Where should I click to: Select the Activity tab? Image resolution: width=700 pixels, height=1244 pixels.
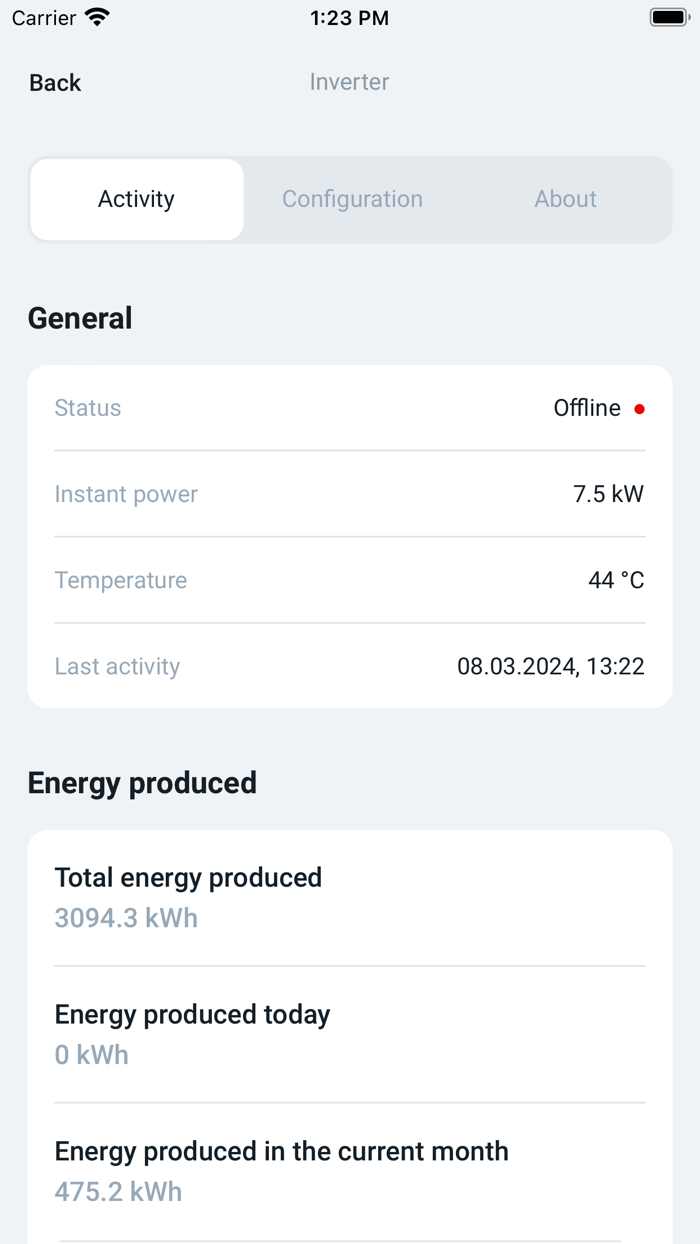tap(136, 199)
